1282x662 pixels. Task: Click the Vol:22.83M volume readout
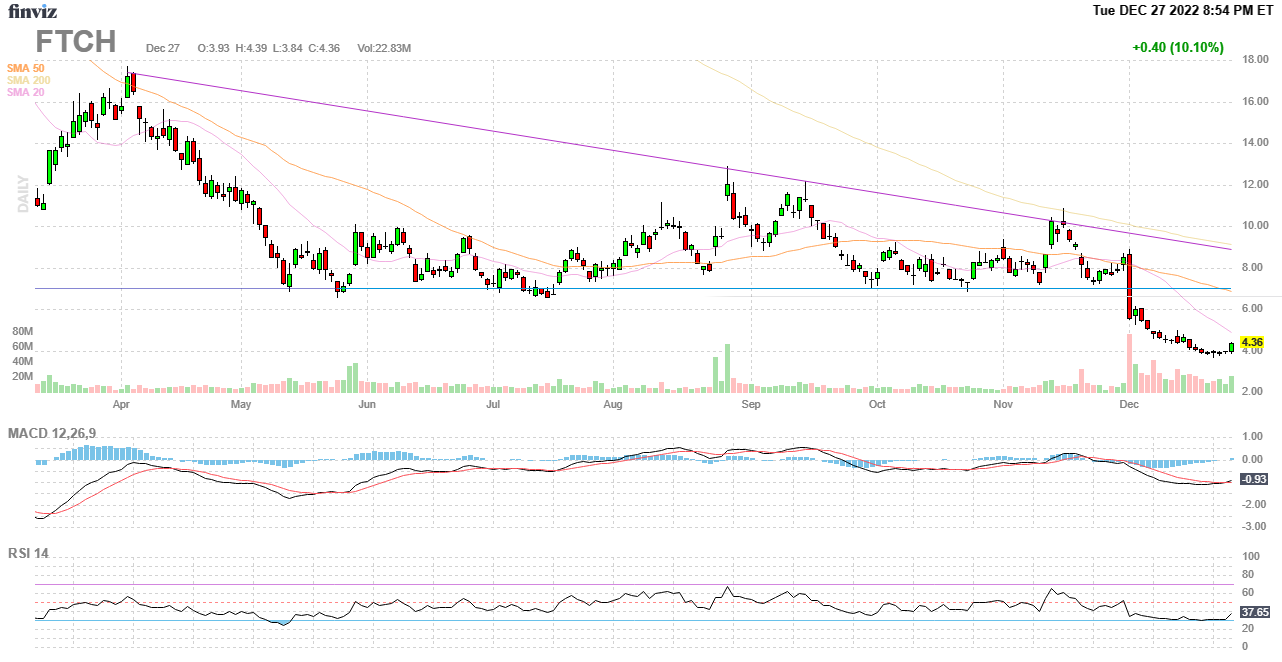pyautogui.click(x=384, y=48)
